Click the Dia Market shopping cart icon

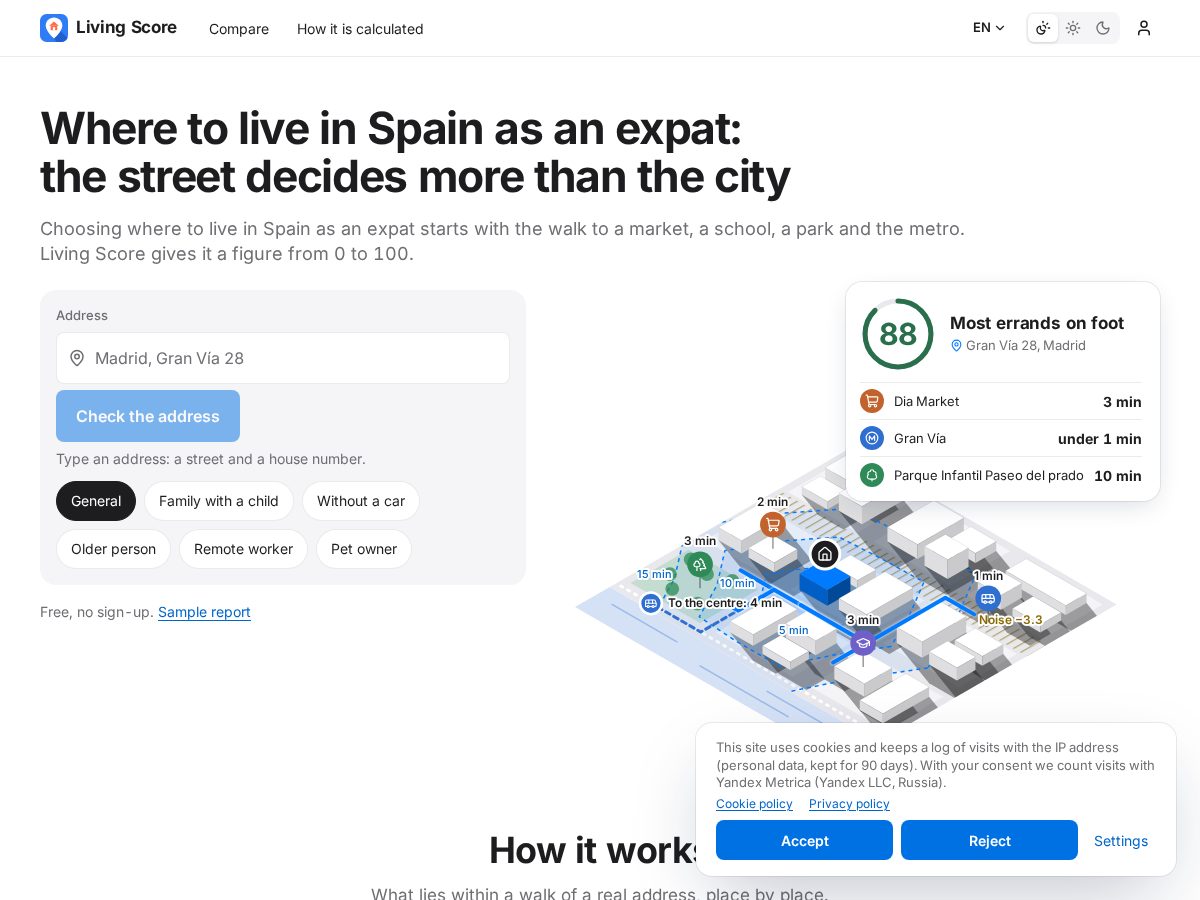coord(872,401)
